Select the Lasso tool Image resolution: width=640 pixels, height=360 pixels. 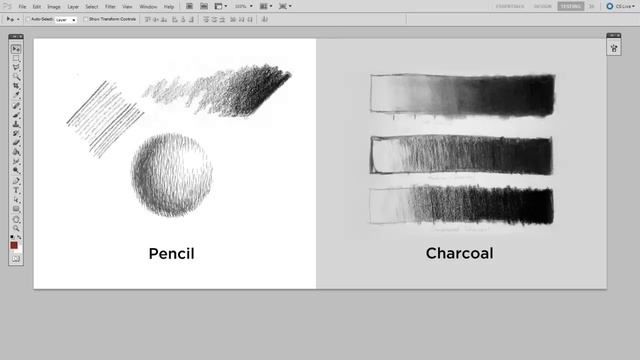[16, 67]
